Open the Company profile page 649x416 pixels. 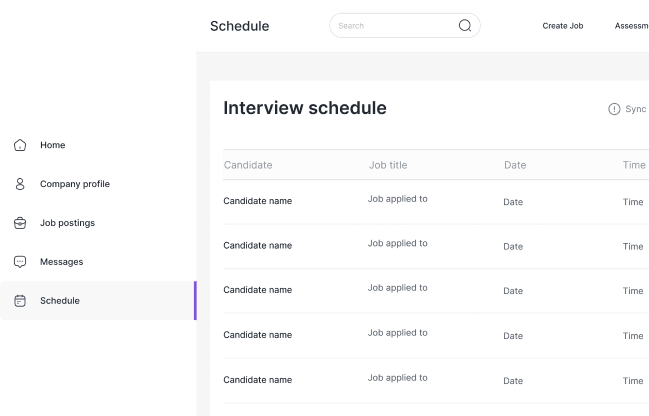coord(75,184)
